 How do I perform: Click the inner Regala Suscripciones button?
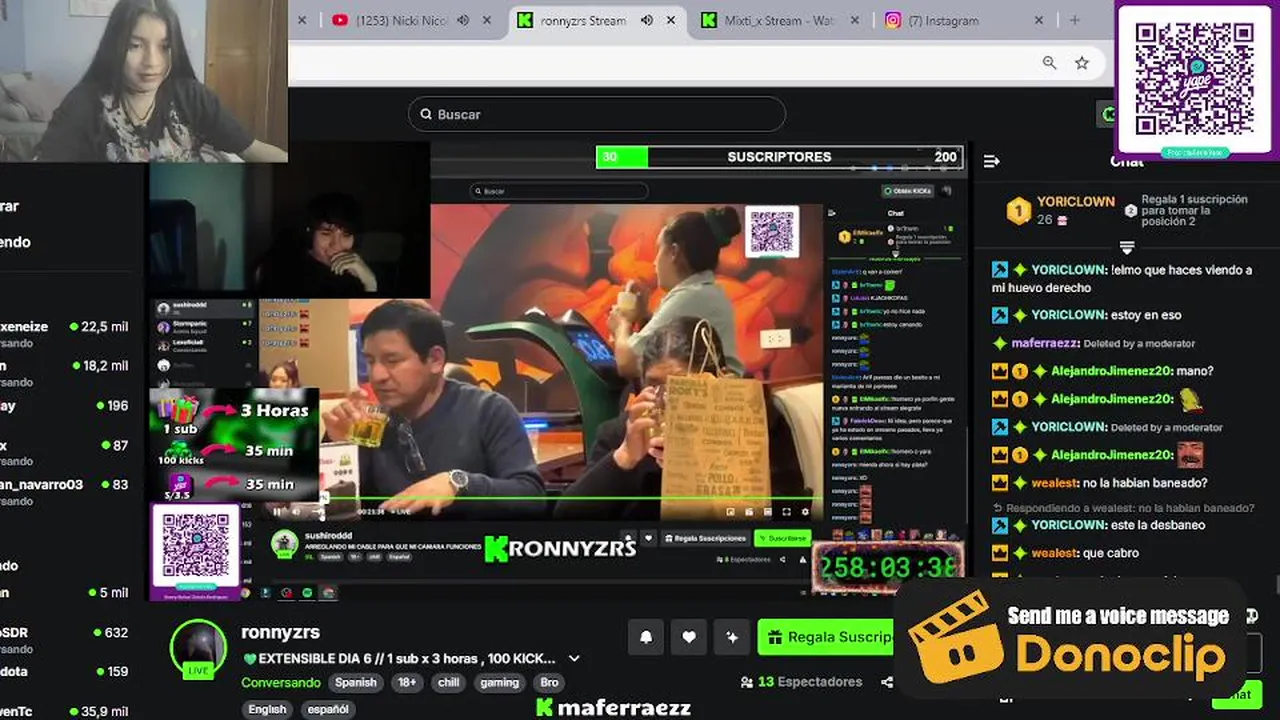point(706,538)
